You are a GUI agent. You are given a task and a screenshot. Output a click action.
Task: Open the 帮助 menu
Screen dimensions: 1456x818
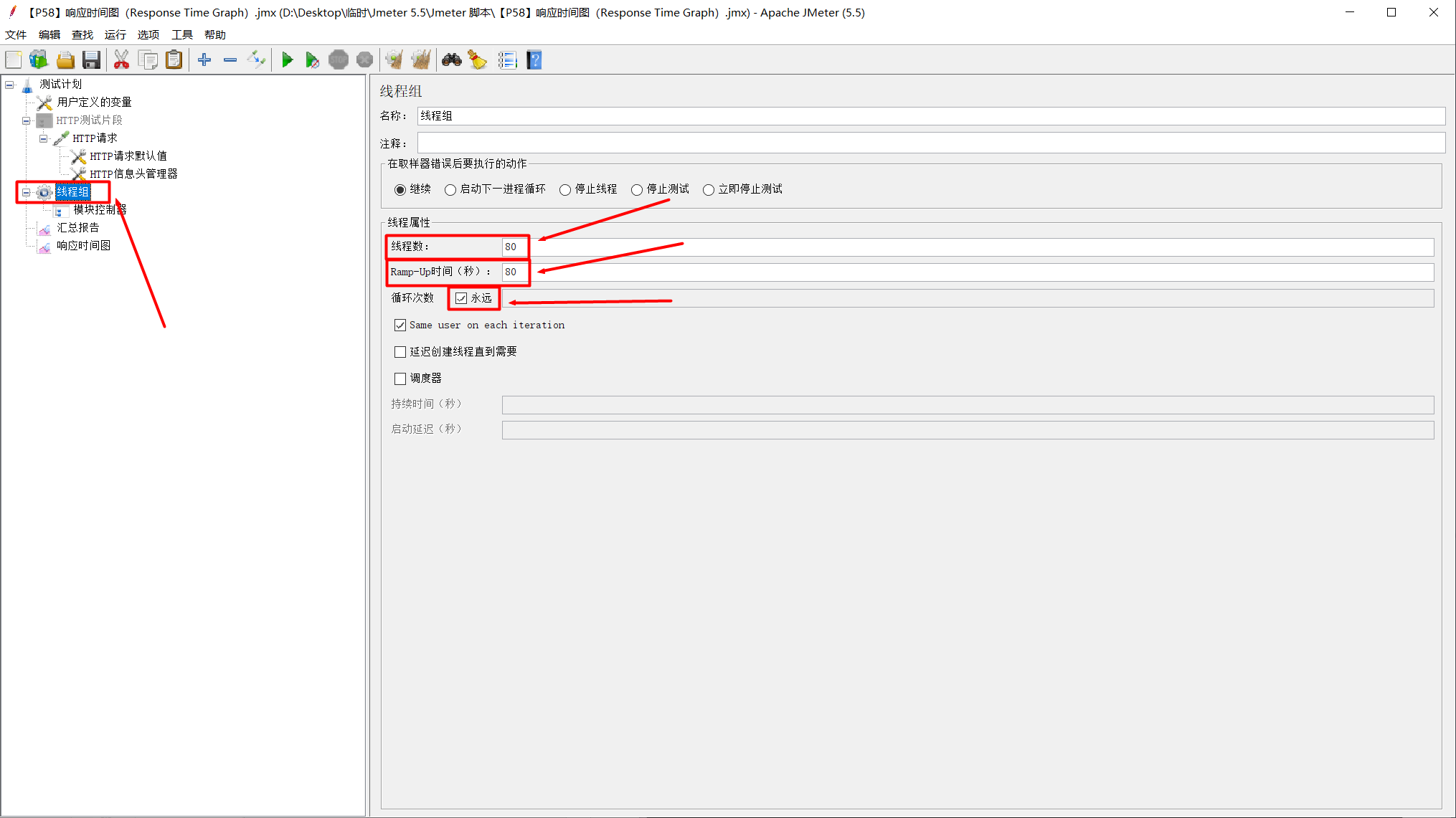tap(215, 34)
